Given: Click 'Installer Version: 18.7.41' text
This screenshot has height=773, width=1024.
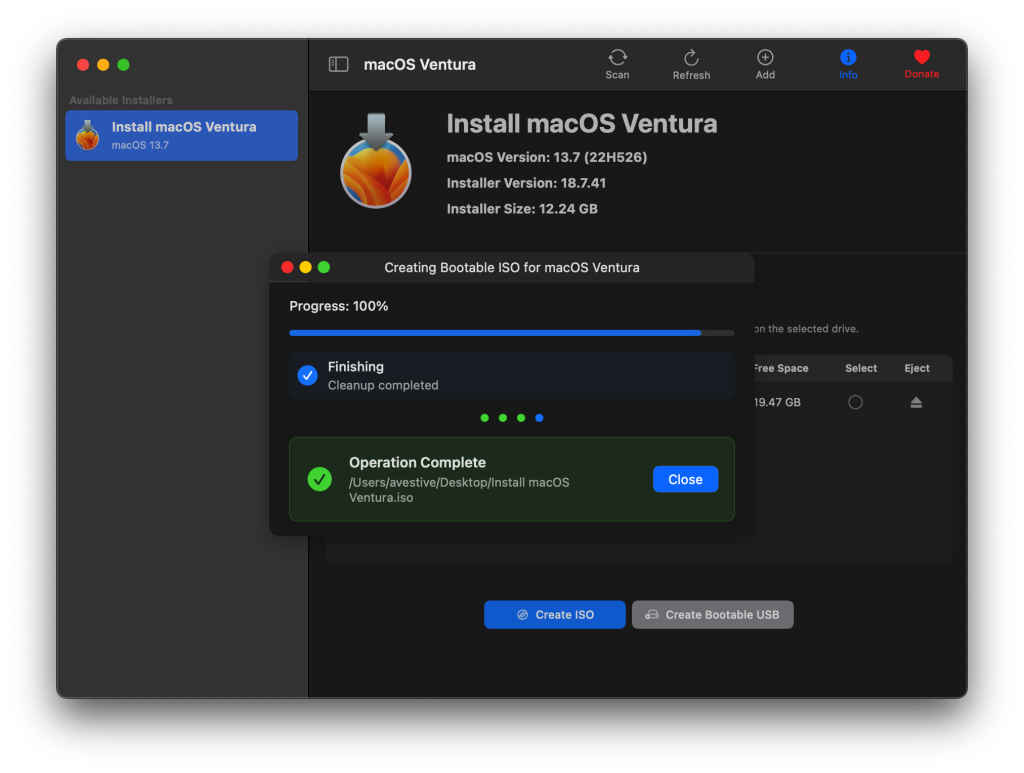Looking at the screenshot, I should point(526,183).
